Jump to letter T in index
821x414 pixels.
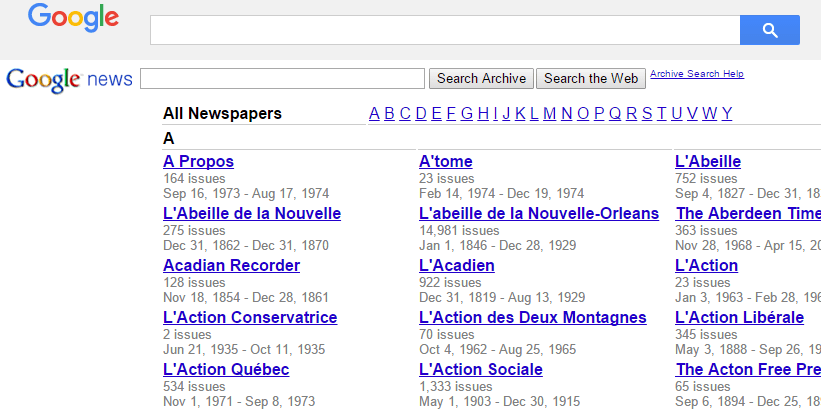661,114
